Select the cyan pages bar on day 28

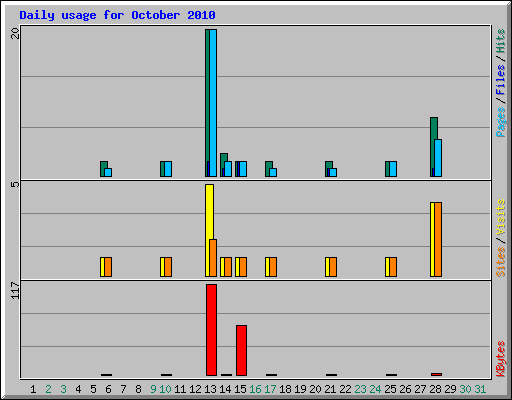click(438, 158)
